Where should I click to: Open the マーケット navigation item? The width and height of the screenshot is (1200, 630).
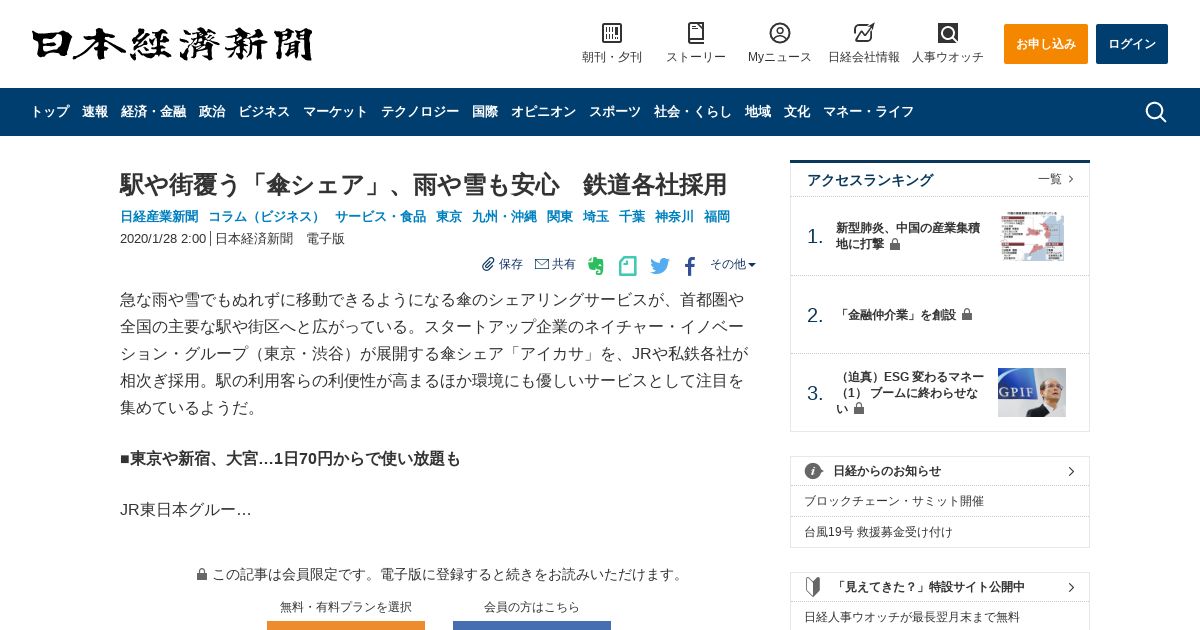tap(335, 112)
